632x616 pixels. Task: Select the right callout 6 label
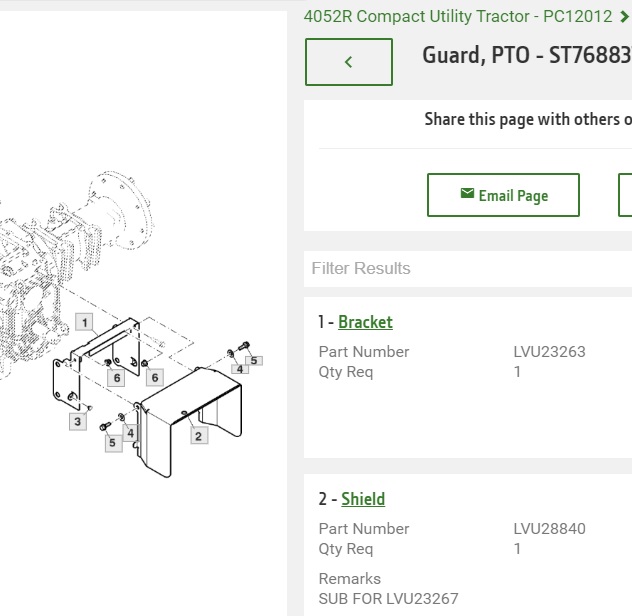(x=155, y=378)
